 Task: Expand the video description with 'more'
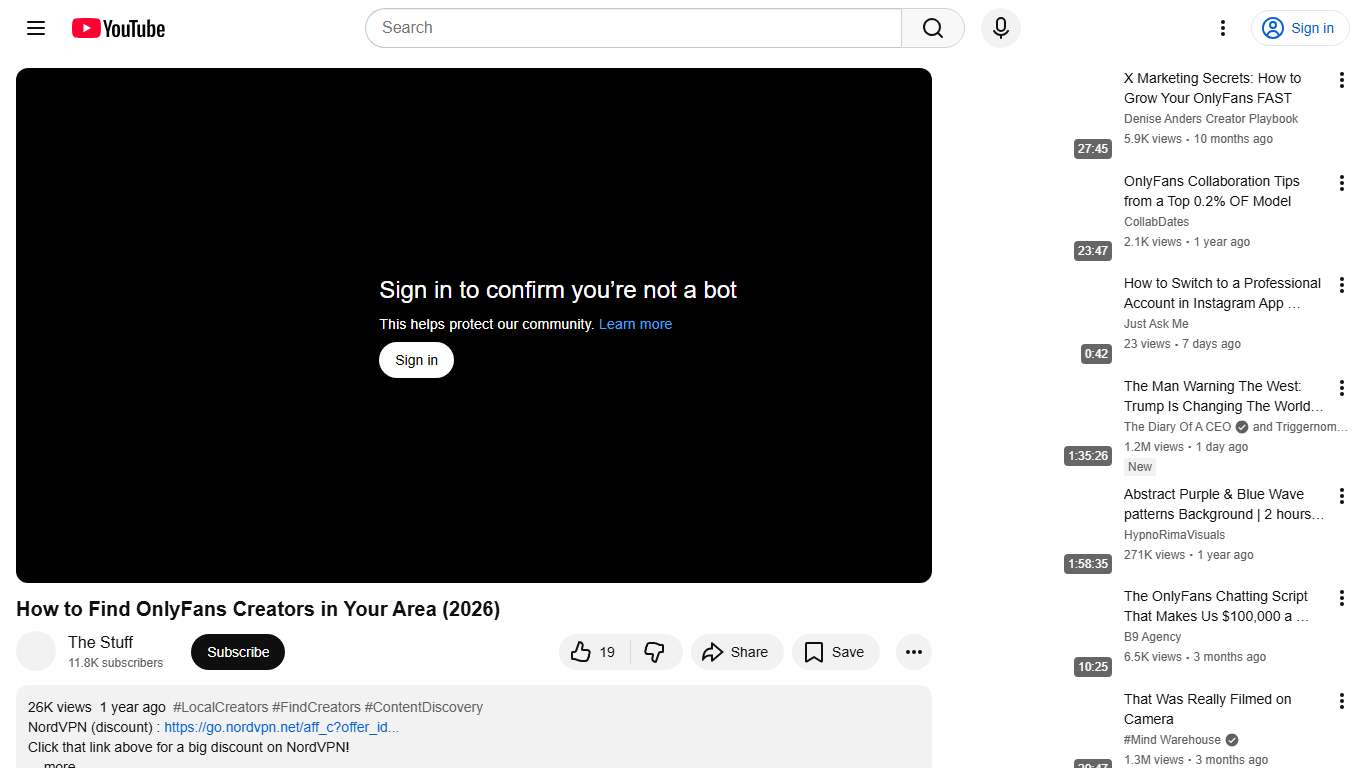[x=58, y=763]
